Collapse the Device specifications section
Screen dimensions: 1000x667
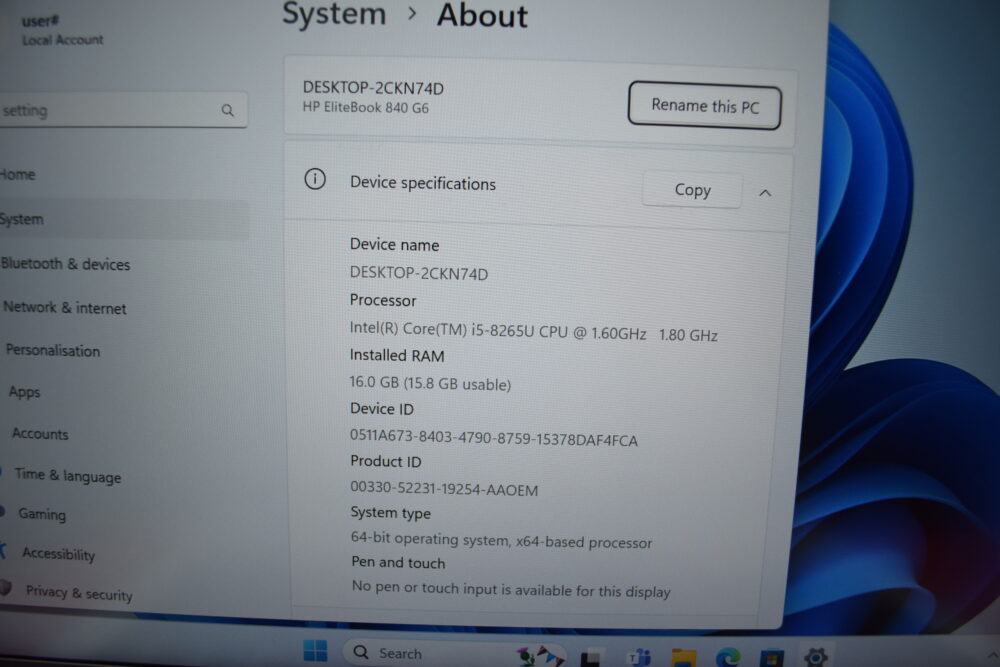(765, 193)
